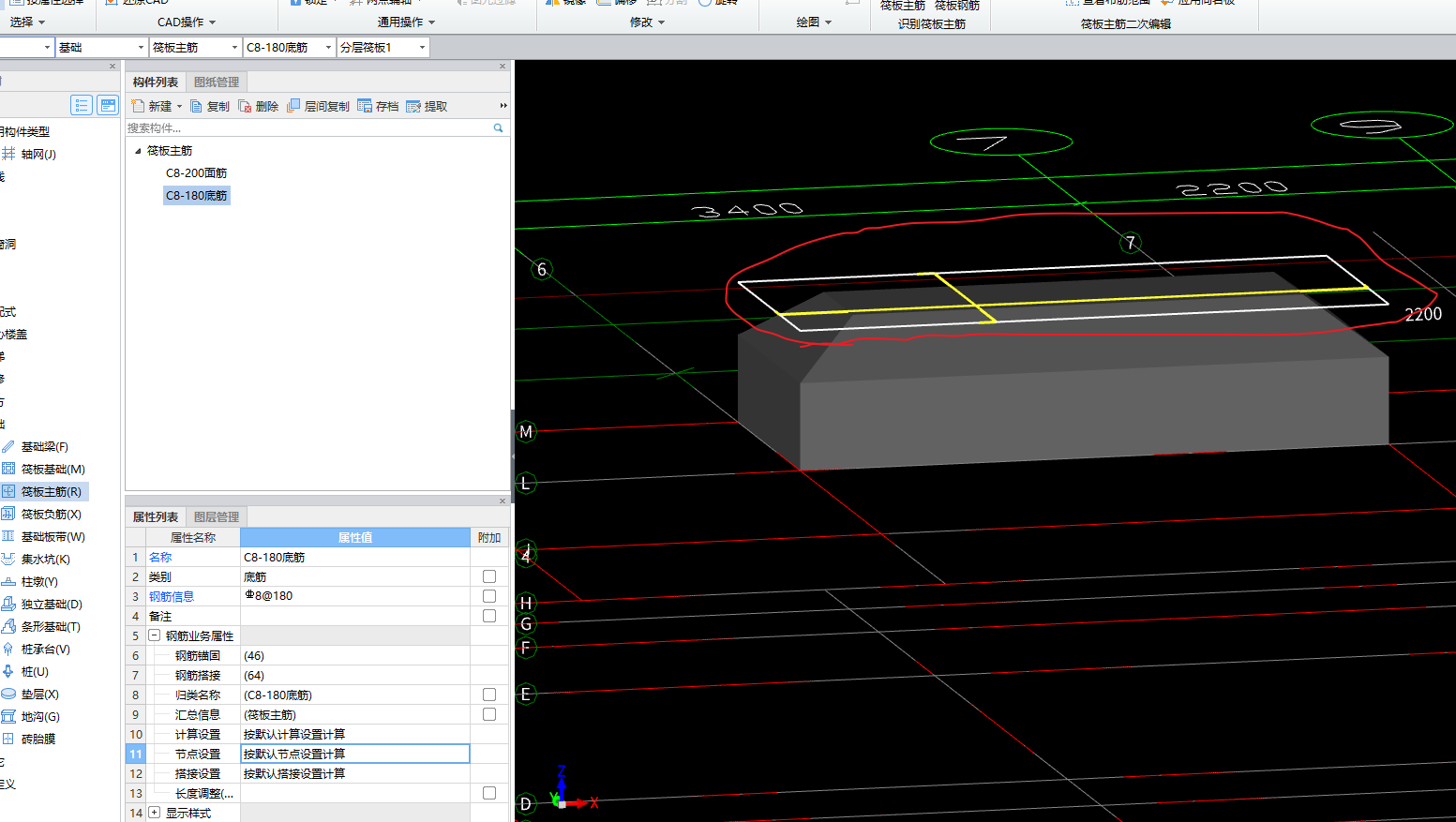Image resolution: width=1456 pixels, height=822 pixels.
Task: Click the 名称 property link
Action: tap(160, 557)
